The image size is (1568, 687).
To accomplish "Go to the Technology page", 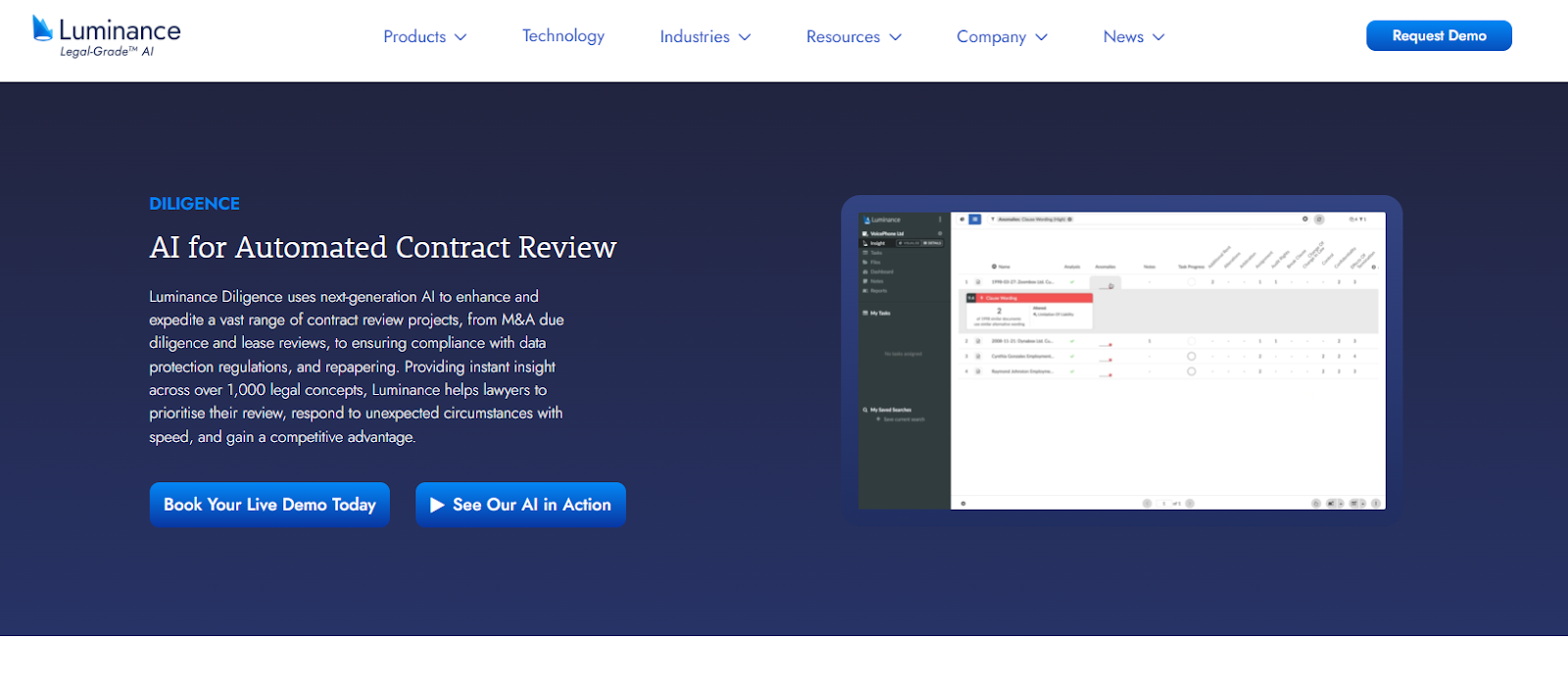I will (563, 36).
